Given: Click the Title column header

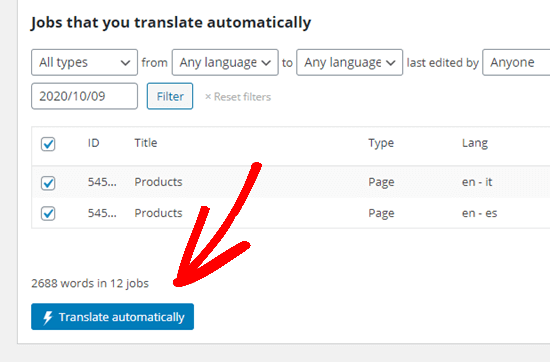Looking at the screenshot, I should [x=146, y=143].
